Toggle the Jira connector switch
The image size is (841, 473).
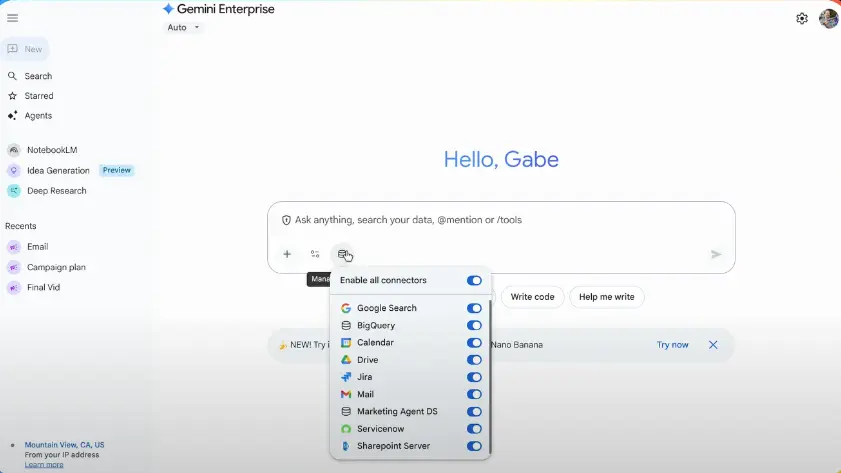click(x=474, y=377)
